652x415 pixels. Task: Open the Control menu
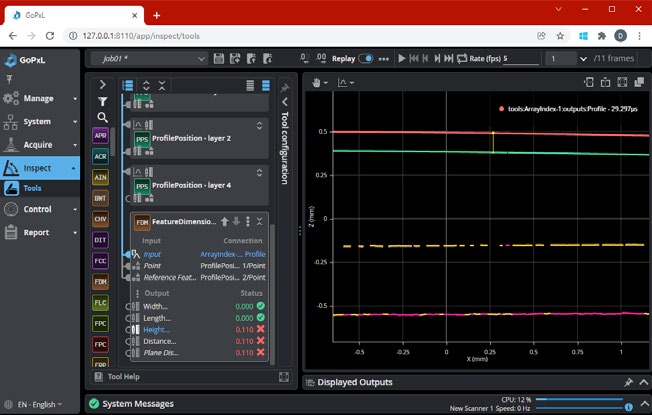pyautogui.click(x=40, y=209)
